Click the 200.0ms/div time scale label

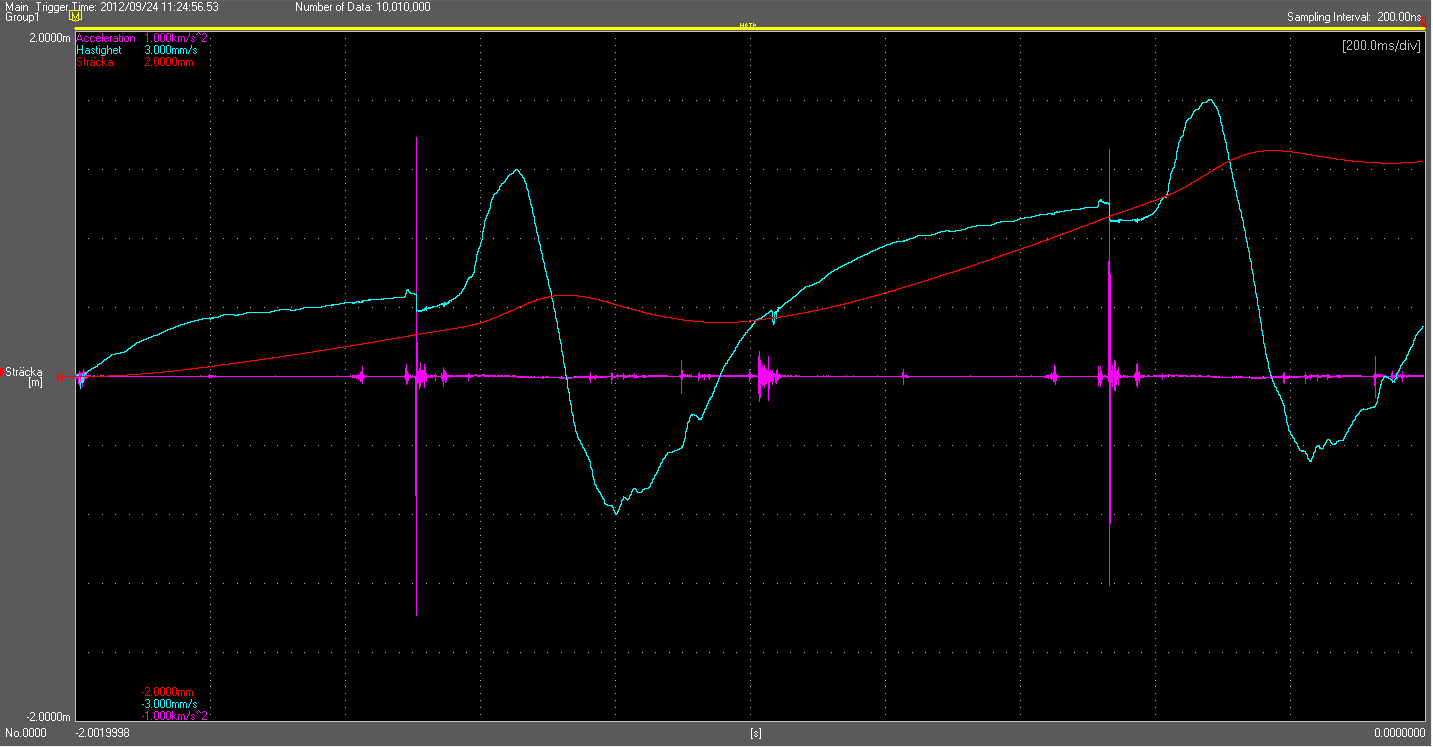(1380, 46)
